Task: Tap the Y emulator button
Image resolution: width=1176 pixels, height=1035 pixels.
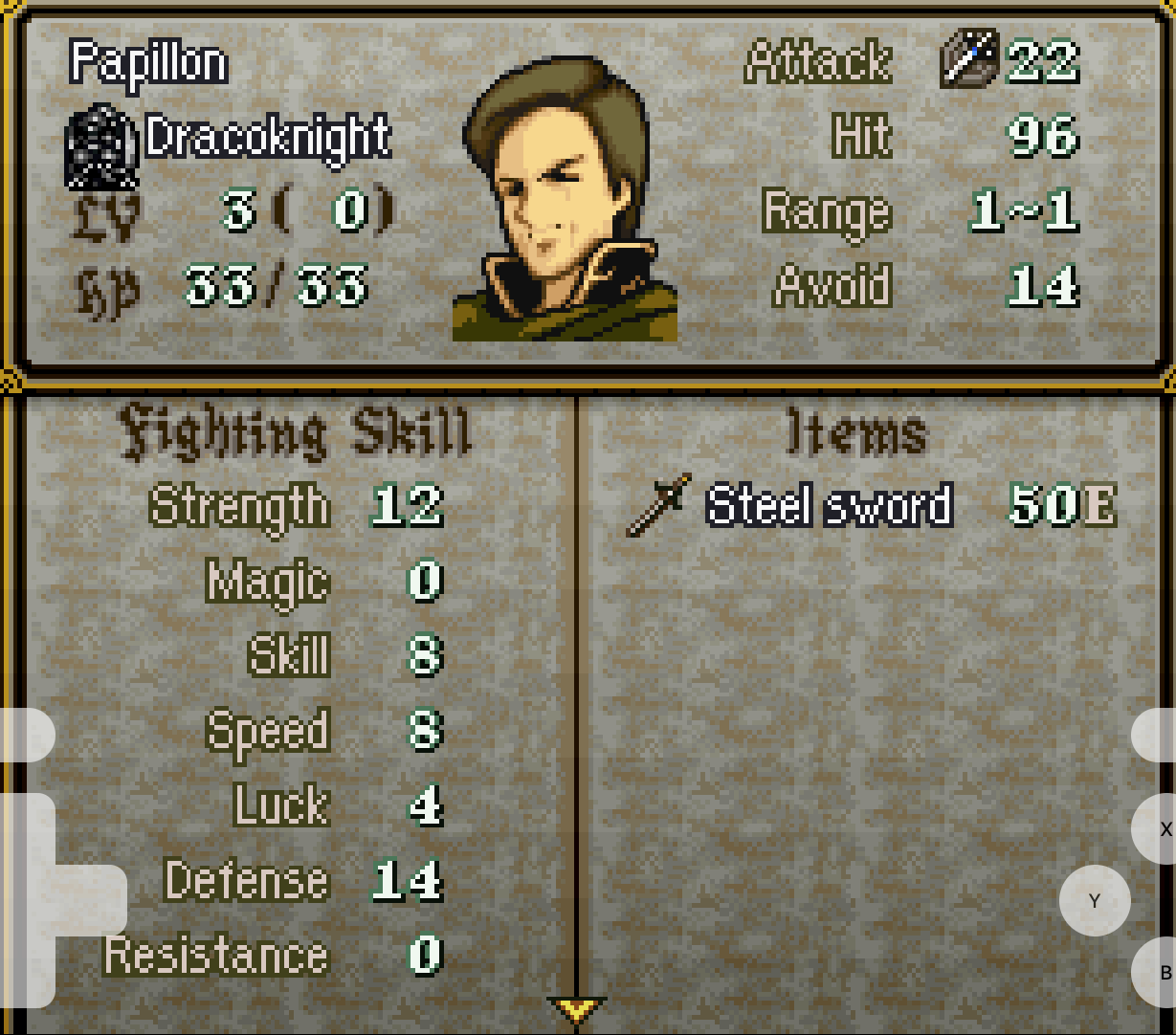Action: coord(1095,900)
